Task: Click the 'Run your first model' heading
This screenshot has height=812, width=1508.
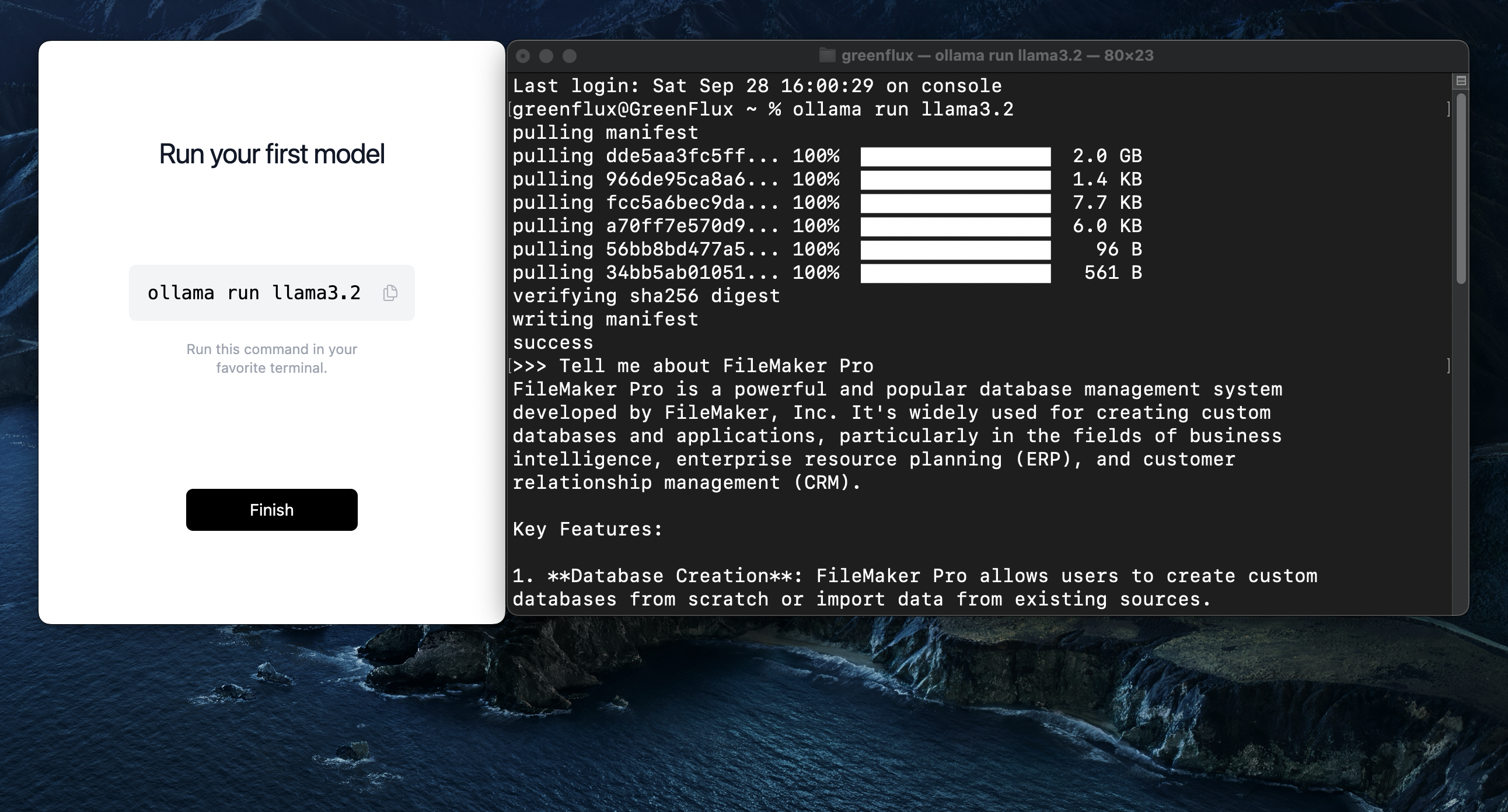Action: (x=271, y=155)
